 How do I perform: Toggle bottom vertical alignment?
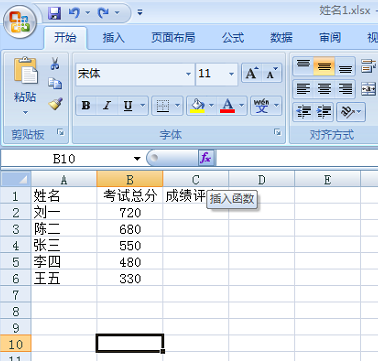tap(345, 66)
